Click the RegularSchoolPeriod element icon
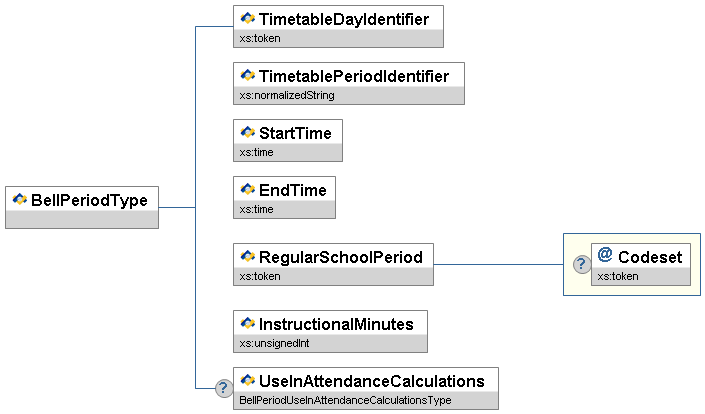The width and height of the screenshot is (705, 414). tap(247, 257)
